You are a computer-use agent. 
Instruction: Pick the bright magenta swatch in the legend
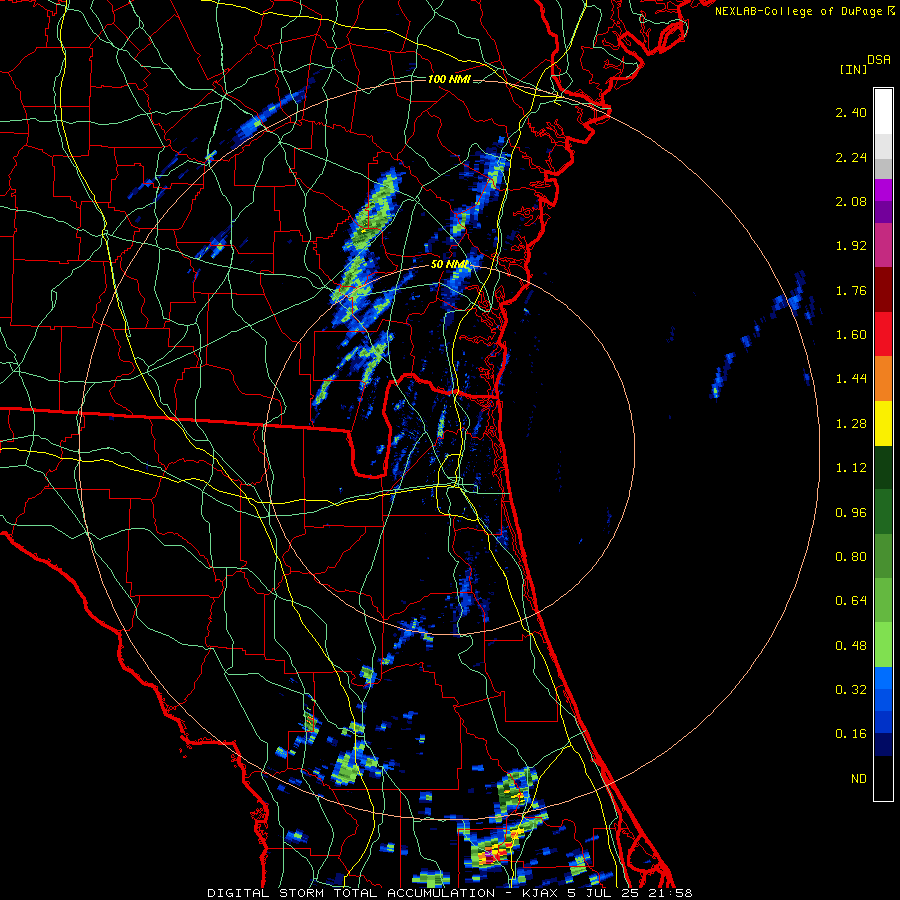883,191
